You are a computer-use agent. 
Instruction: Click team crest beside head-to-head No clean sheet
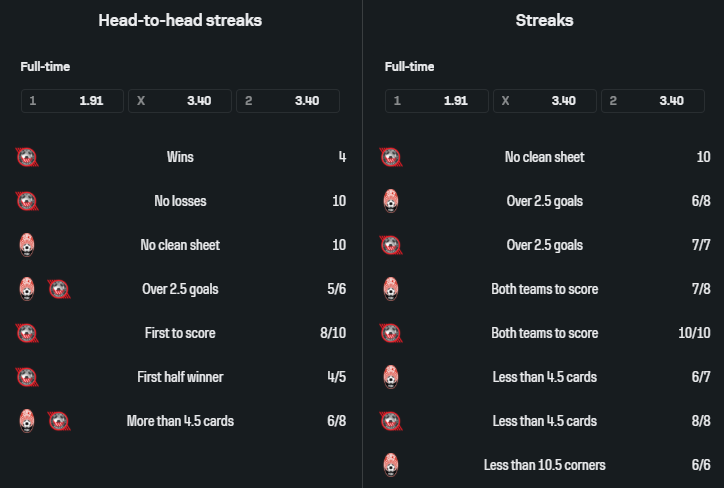coord(27,245)
